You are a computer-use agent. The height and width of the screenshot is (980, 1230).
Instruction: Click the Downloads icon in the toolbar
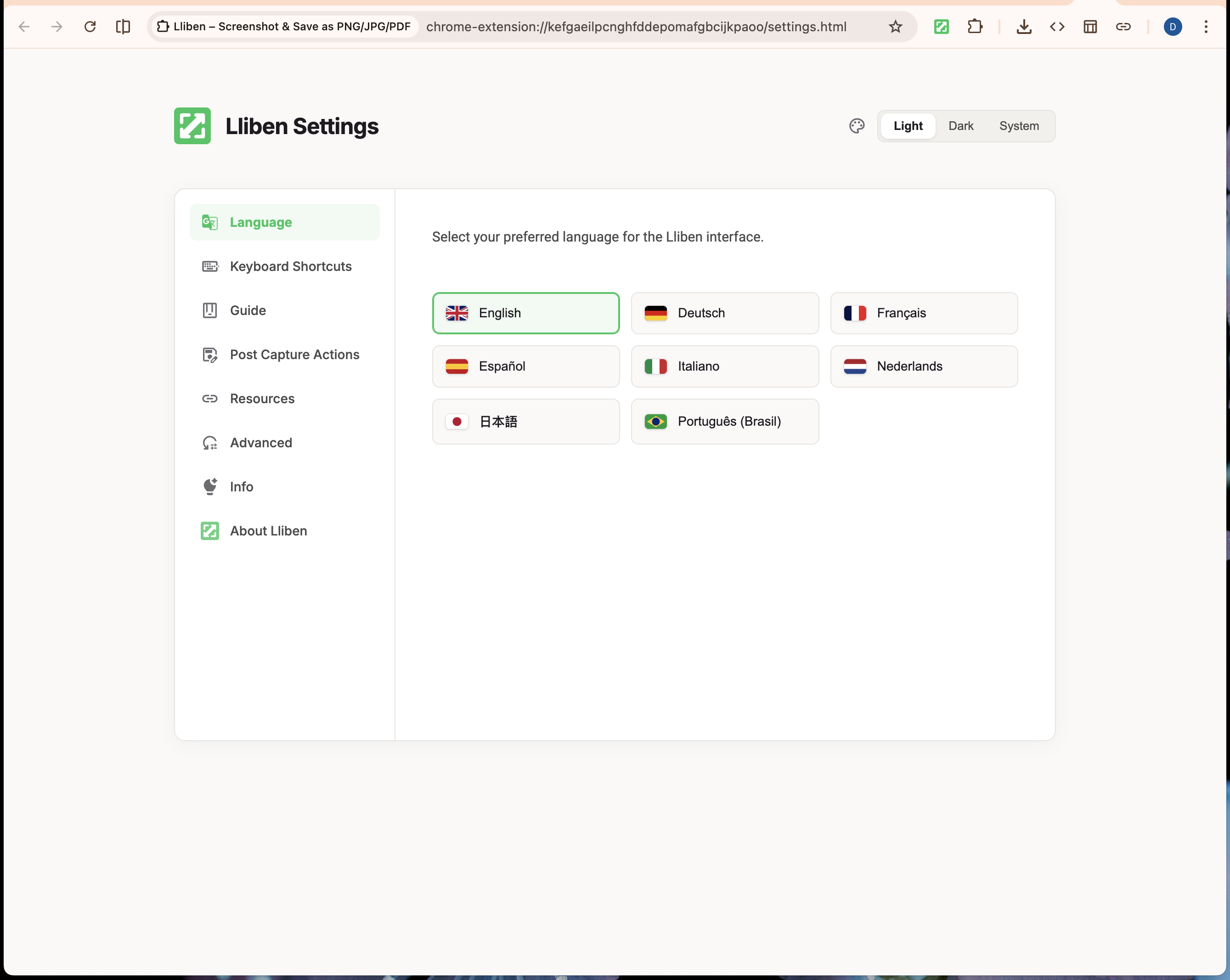tap(1024, 26)
